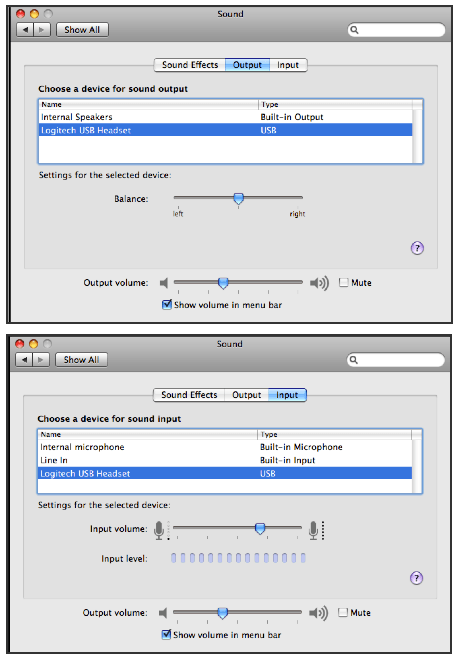The height and width of the screenshot is (661, 457).
Task: Switch to Sound Effects tab in upper window
Action: (x=190, y=65)
